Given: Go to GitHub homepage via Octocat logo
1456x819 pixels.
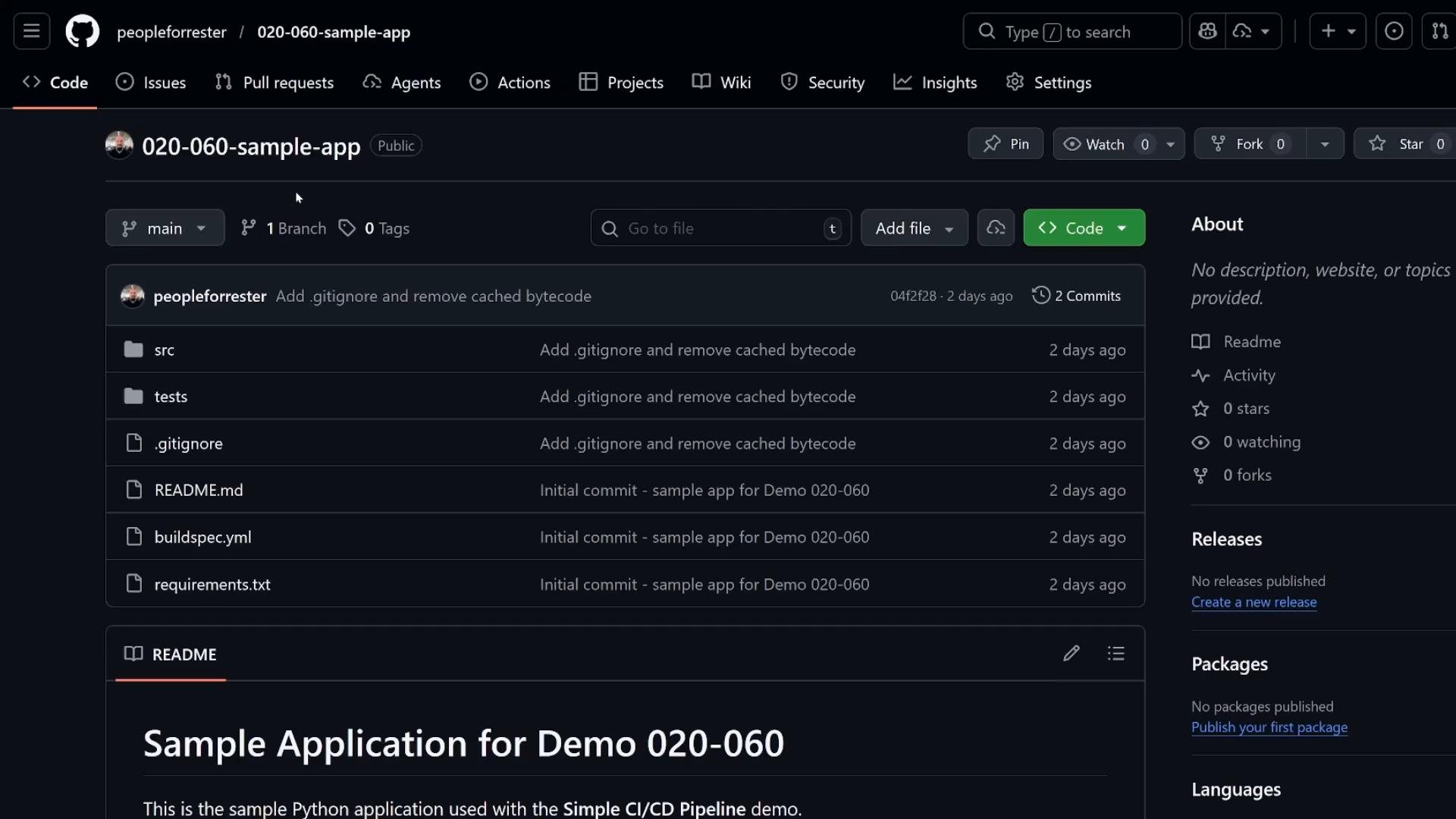Looking at the screenshot, I should (x=82, y=31).
